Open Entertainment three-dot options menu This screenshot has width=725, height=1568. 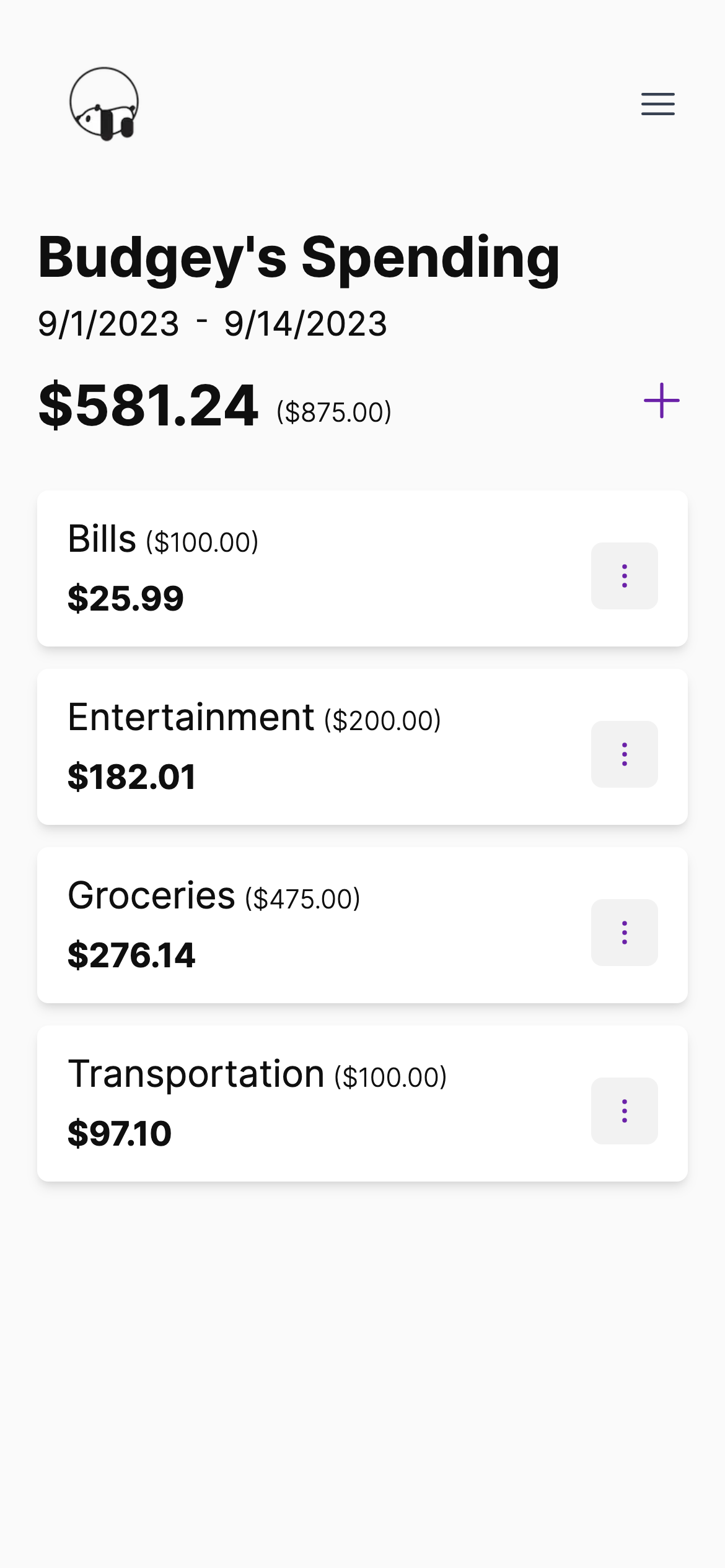point(624,754)
